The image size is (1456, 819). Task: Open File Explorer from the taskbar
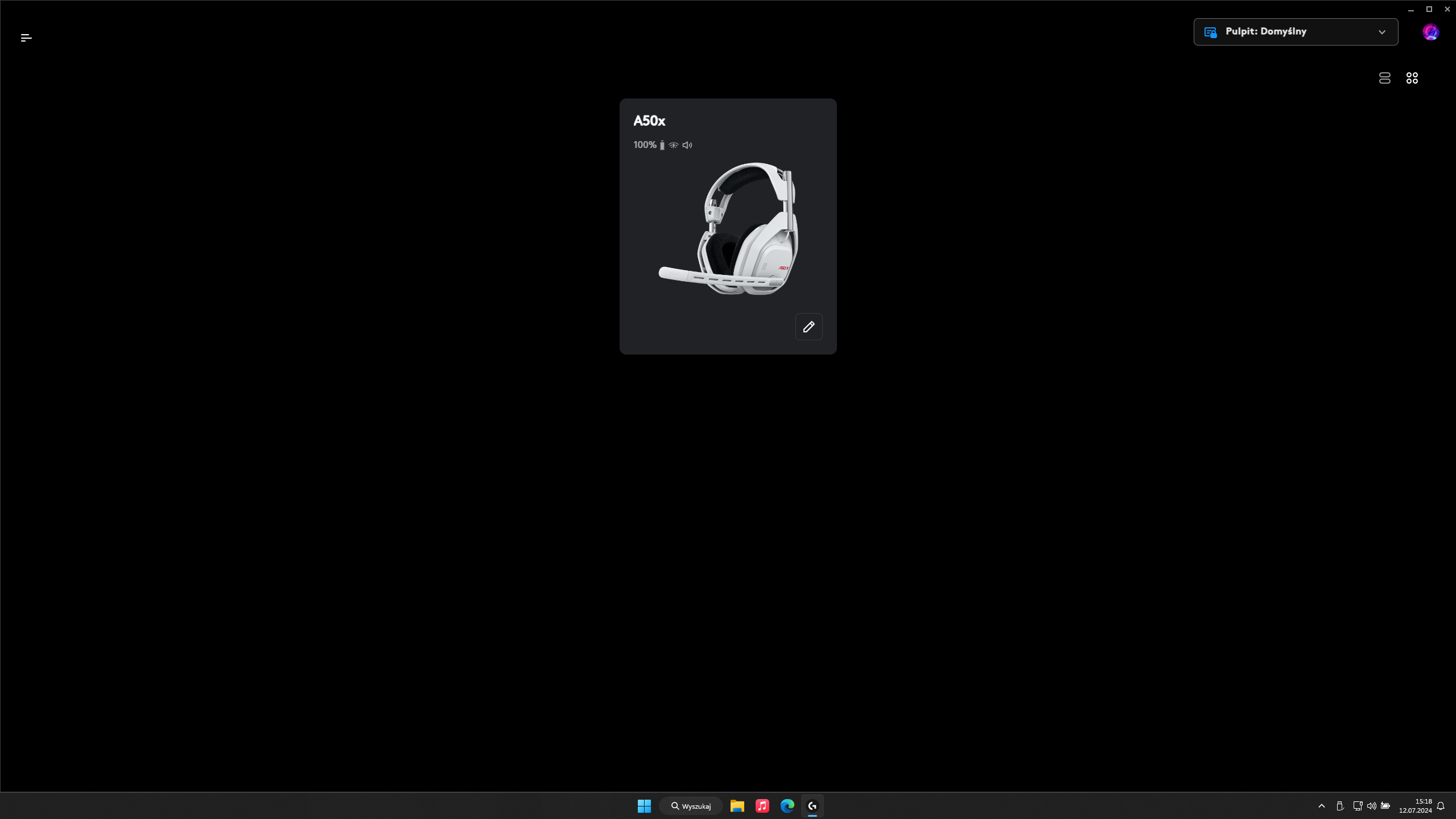pos(737,806)
